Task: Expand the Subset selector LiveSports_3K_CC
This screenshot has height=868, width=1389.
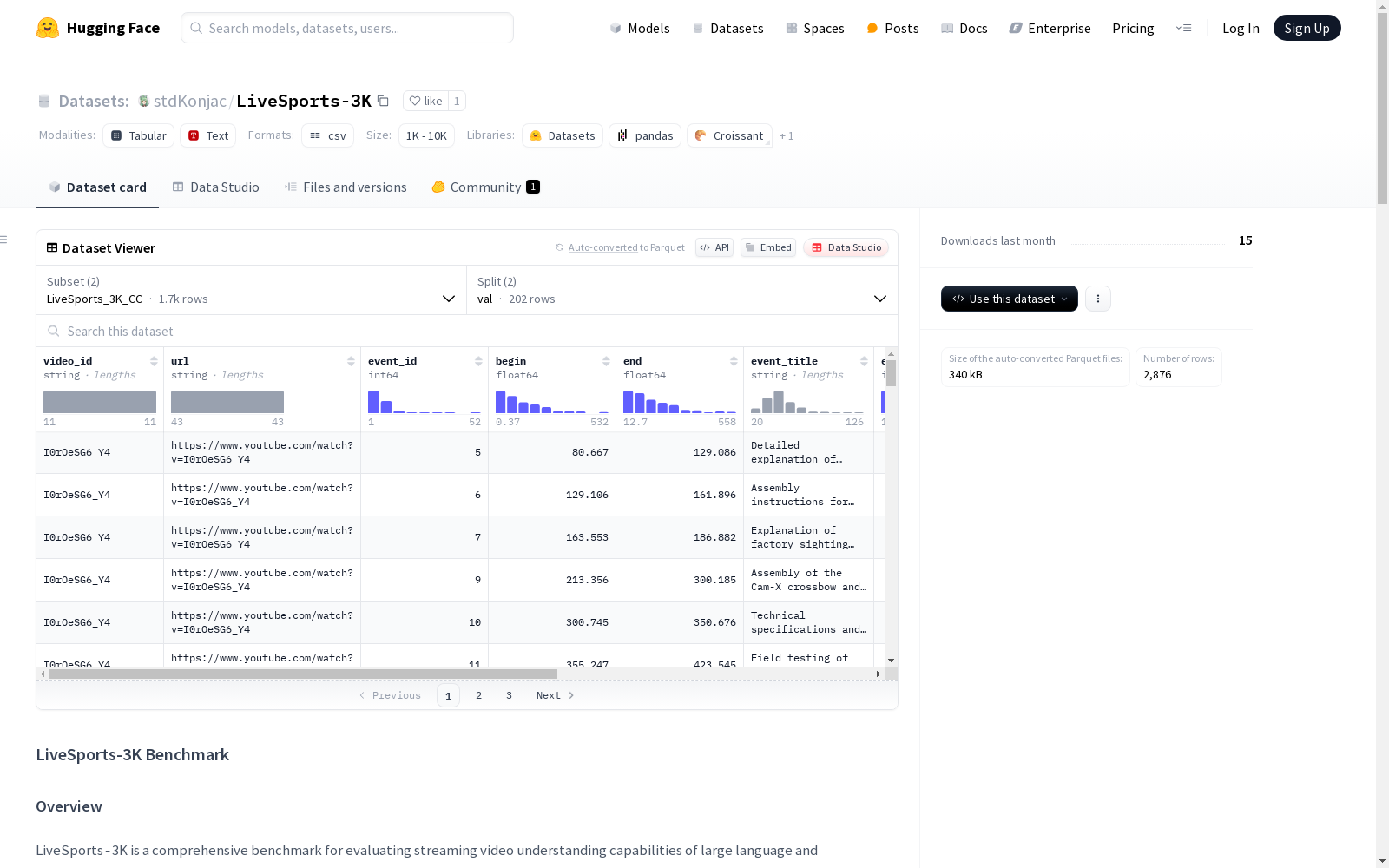Action: (252, 290)
